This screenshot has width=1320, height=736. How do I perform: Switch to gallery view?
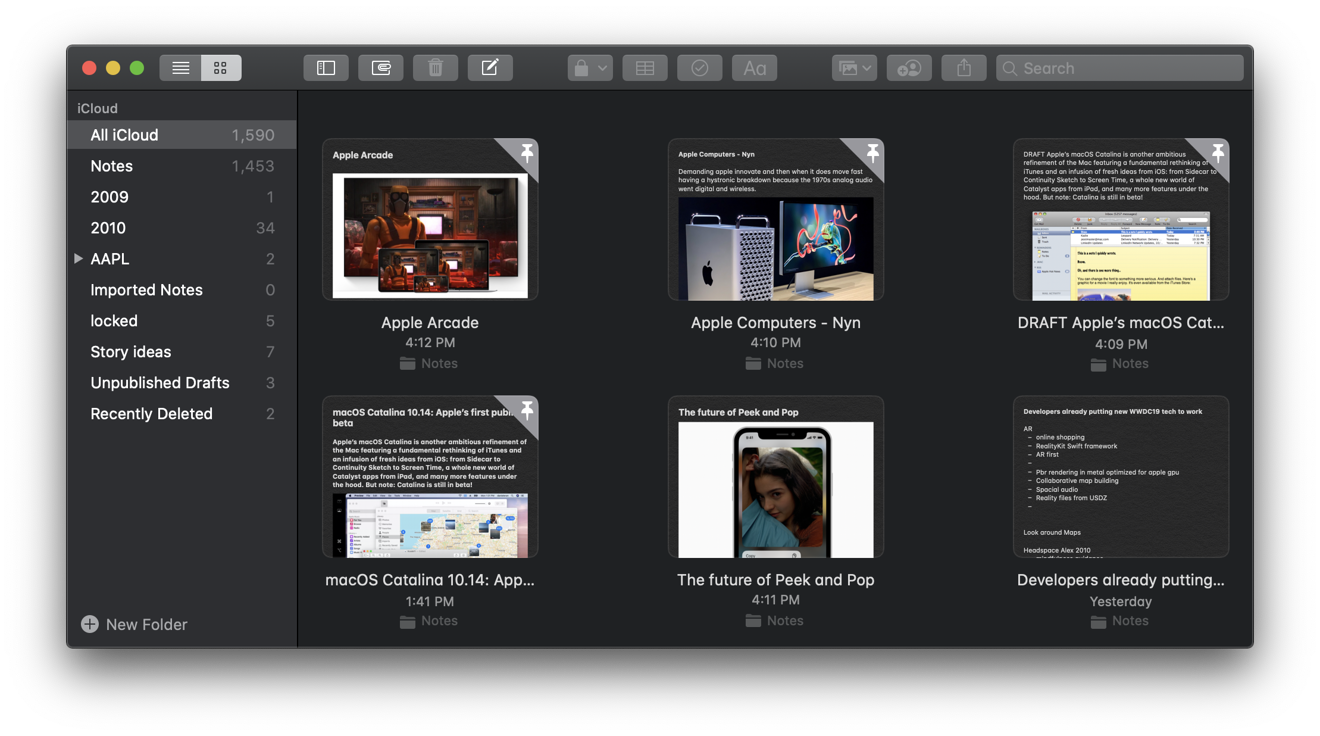coord(220,68)
